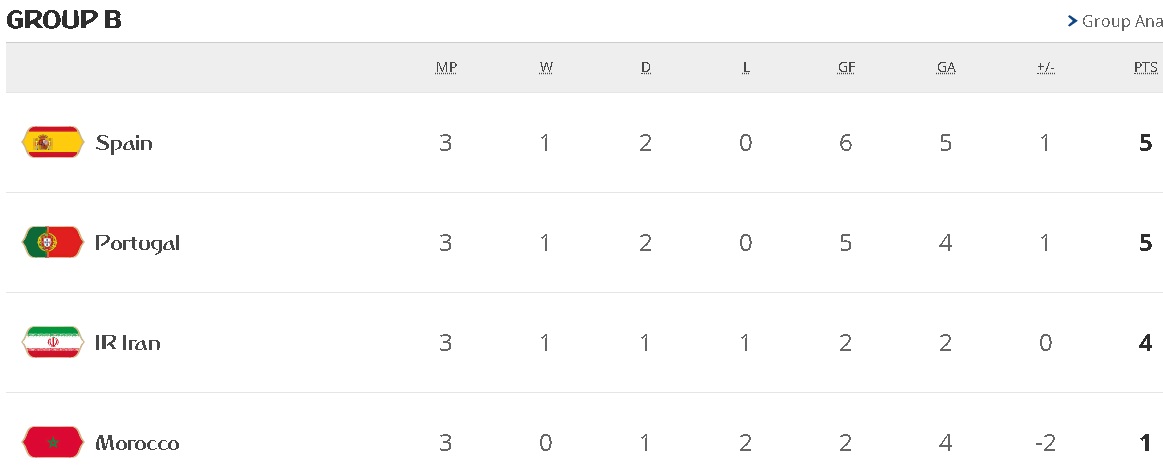Click the +/- goal difference header
Screen dimensions: 1163x475
[x=1046, y=68]
